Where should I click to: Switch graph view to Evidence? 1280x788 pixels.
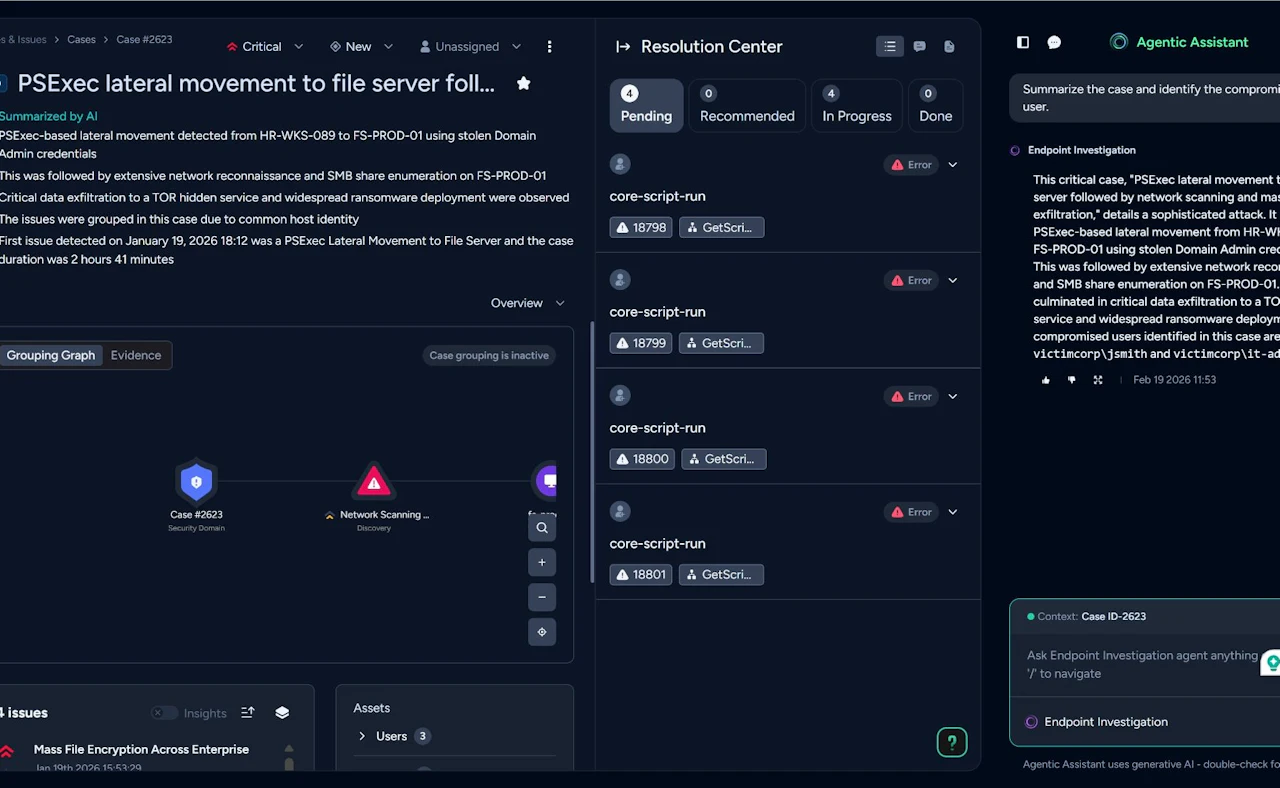click(x=136, y=355)
